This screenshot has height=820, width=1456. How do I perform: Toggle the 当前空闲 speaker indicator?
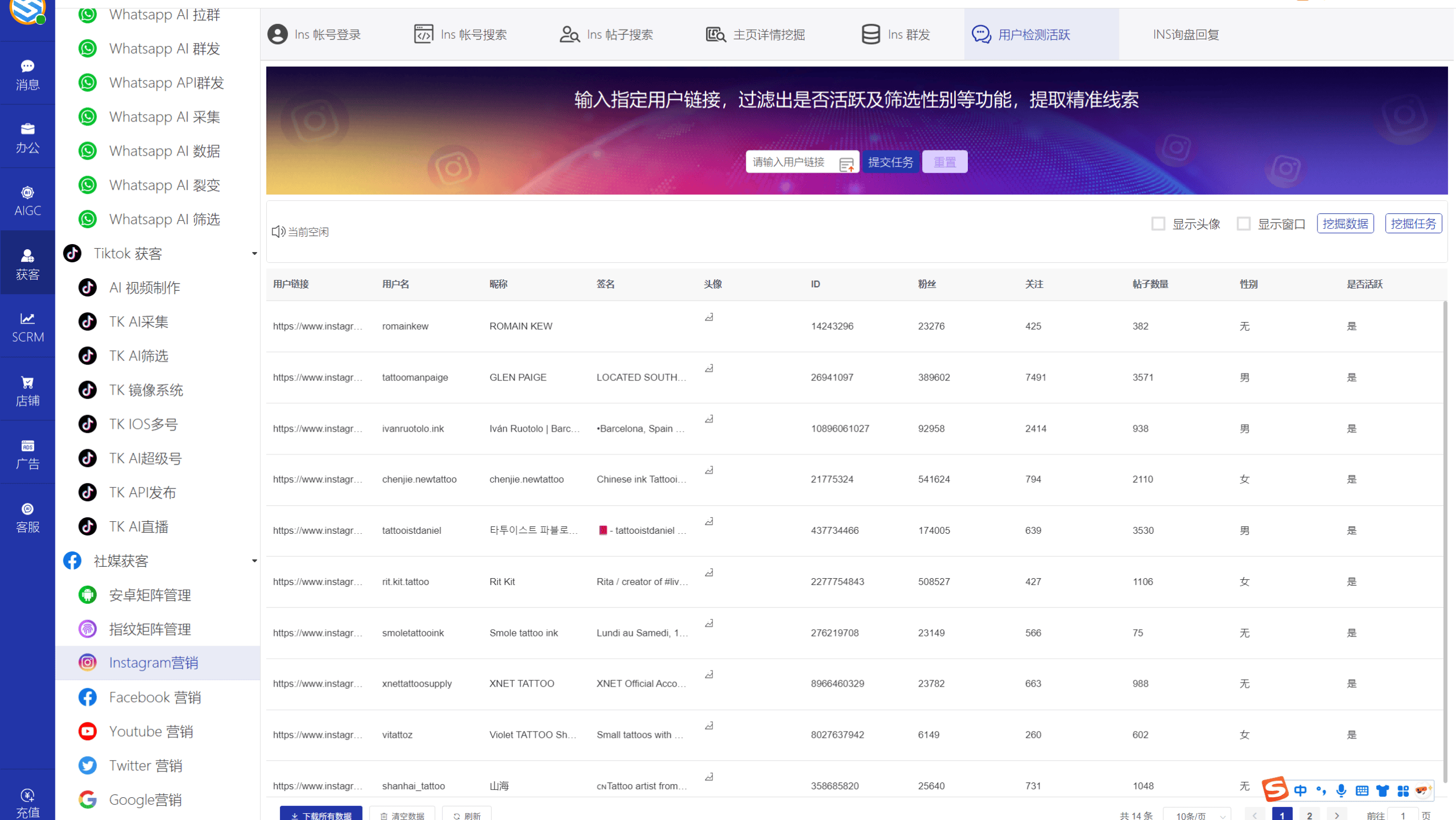click(x=278, y=231)
